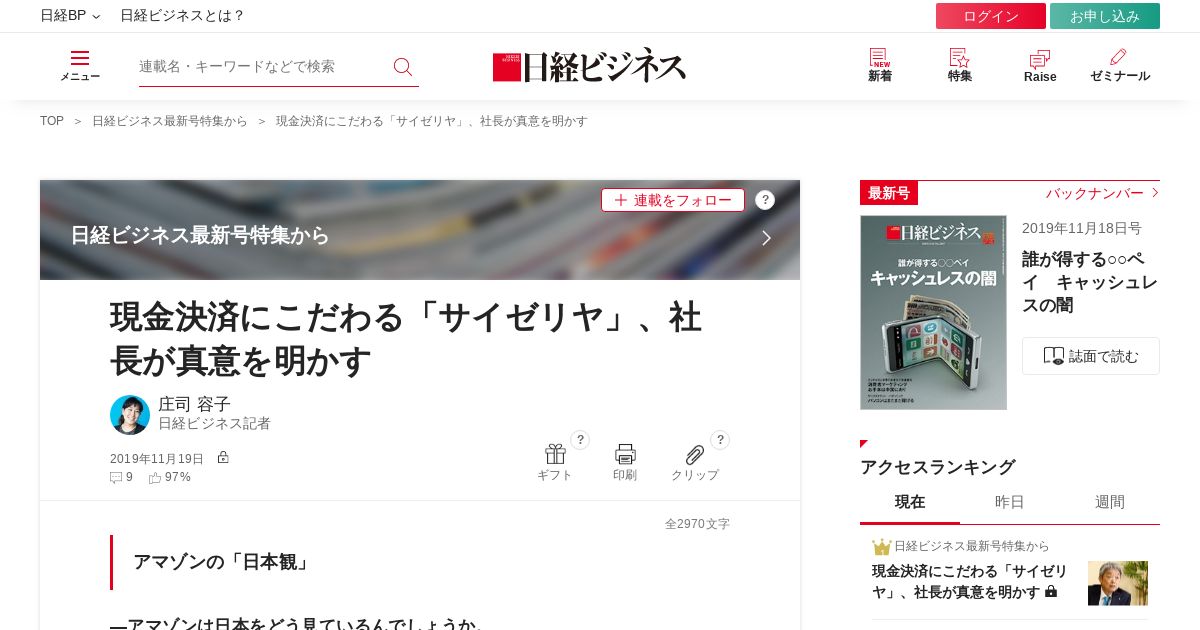
Task: Click the red search magnifier icon
Action: tap(403, 66)
